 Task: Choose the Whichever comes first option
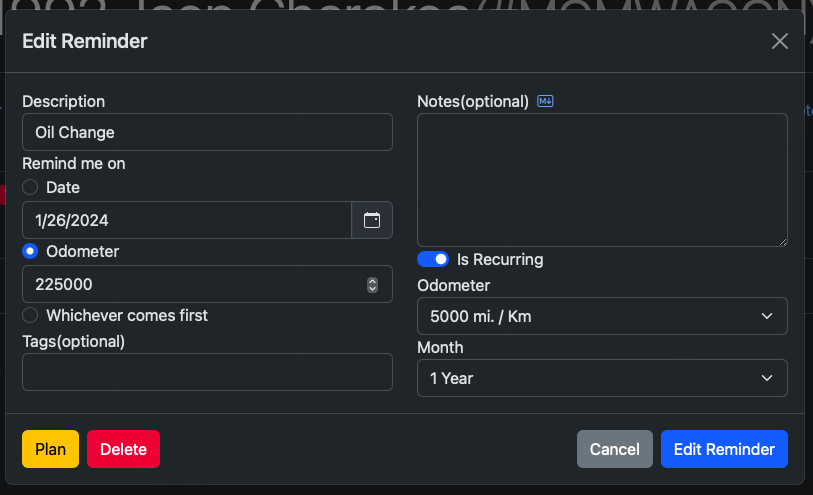coord(31,315)
